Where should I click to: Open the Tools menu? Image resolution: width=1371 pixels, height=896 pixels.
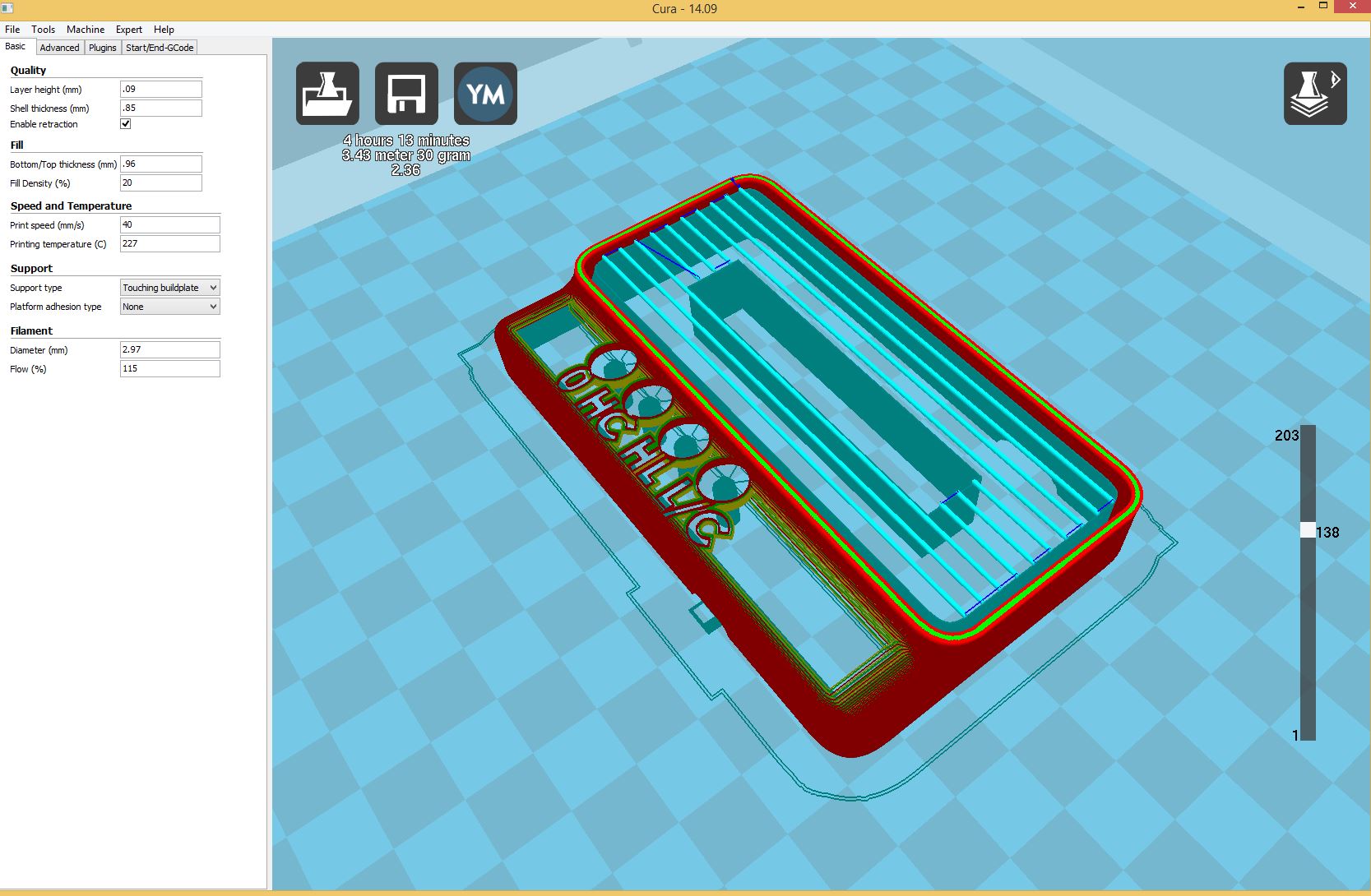[44, 29]
